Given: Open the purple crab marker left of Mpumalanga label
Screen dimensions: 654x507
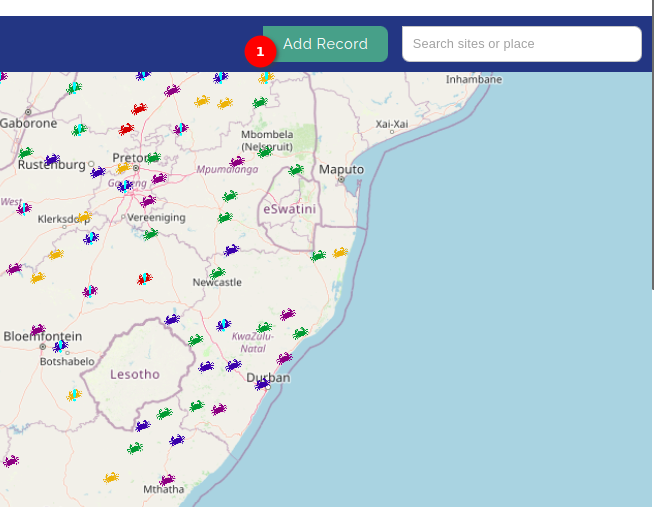Looking at the screenshot, I should [x=237, y=161].
